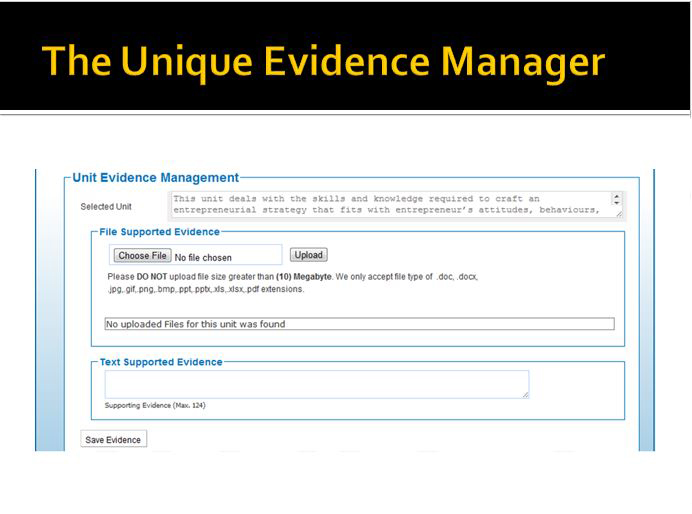Click the accepted file extensions list line
Screen dimensions: 692x514
tap(206, 289)
